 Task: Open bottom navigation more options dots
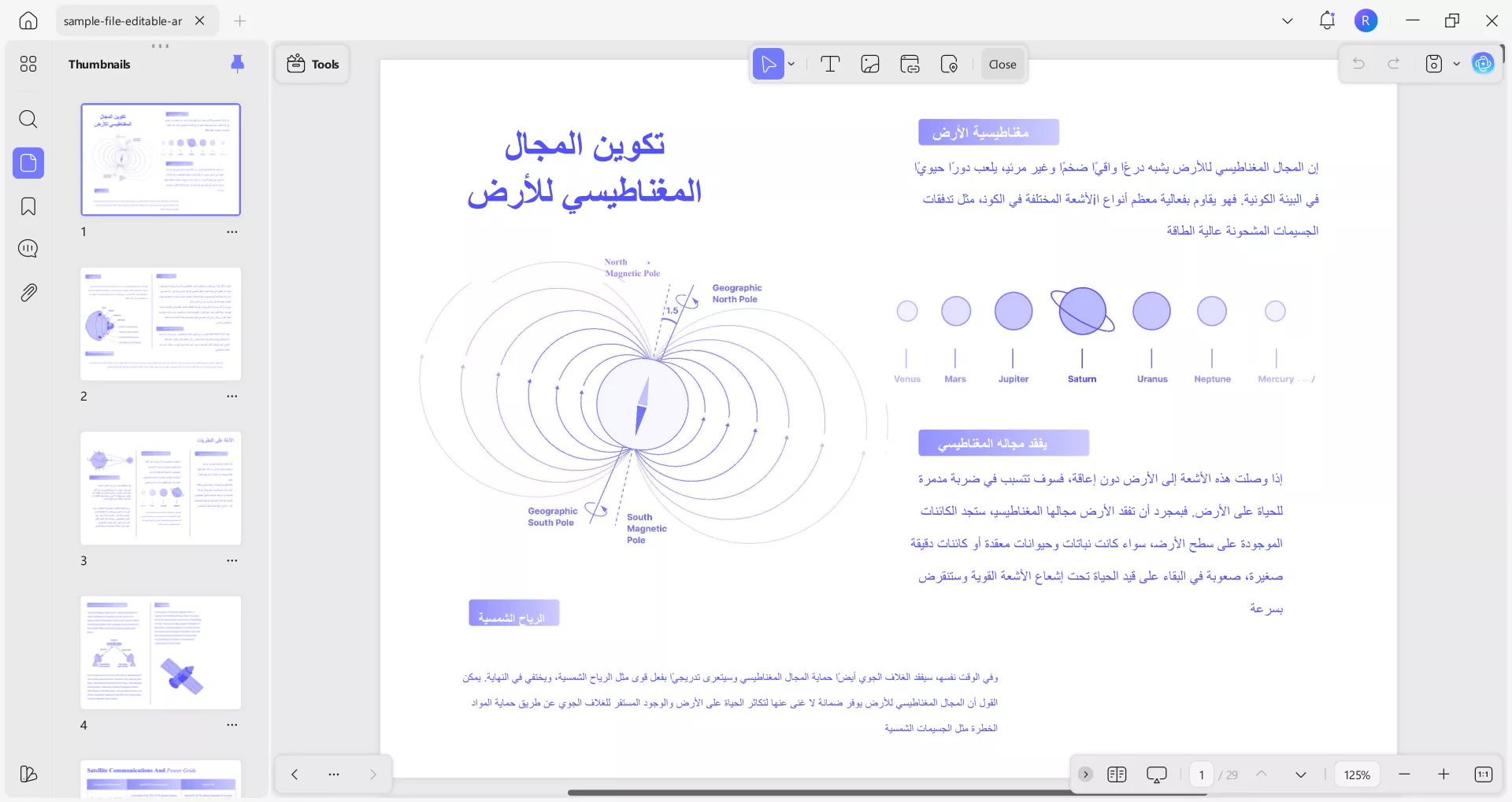334,774
